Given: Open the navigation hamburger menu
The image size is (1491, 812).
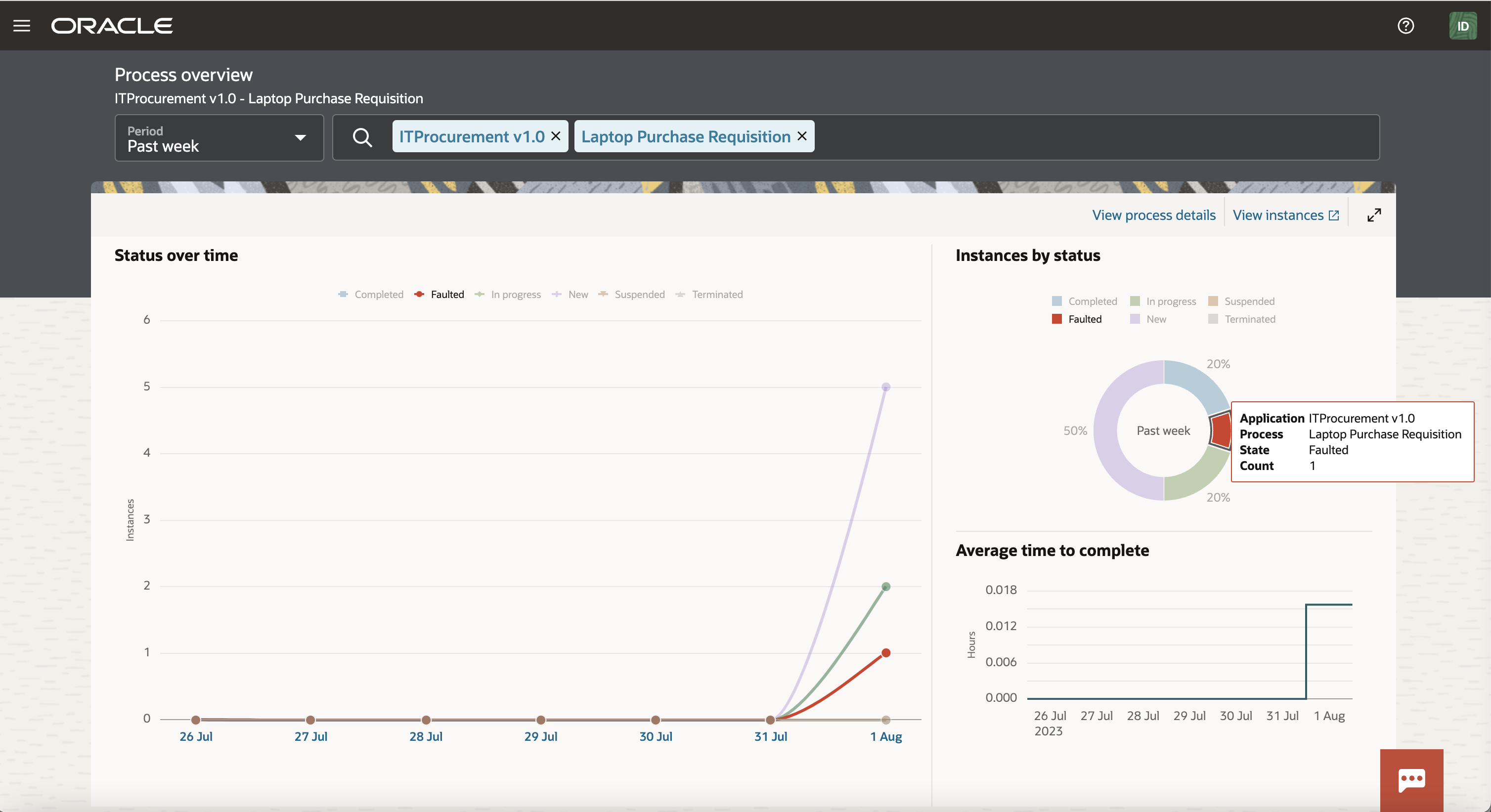Looking at the screenshot, I should pos(21,25).
